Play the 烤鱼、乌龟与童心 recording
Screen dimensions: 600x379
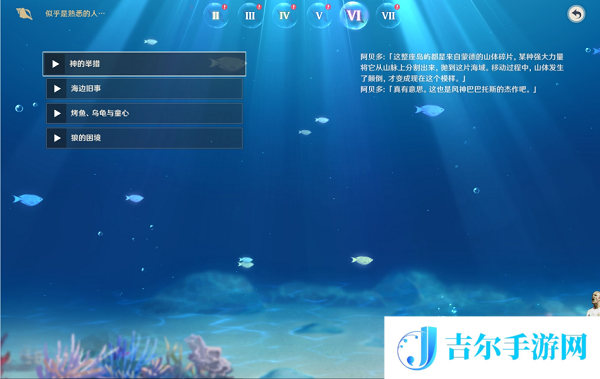coord(57,113)
